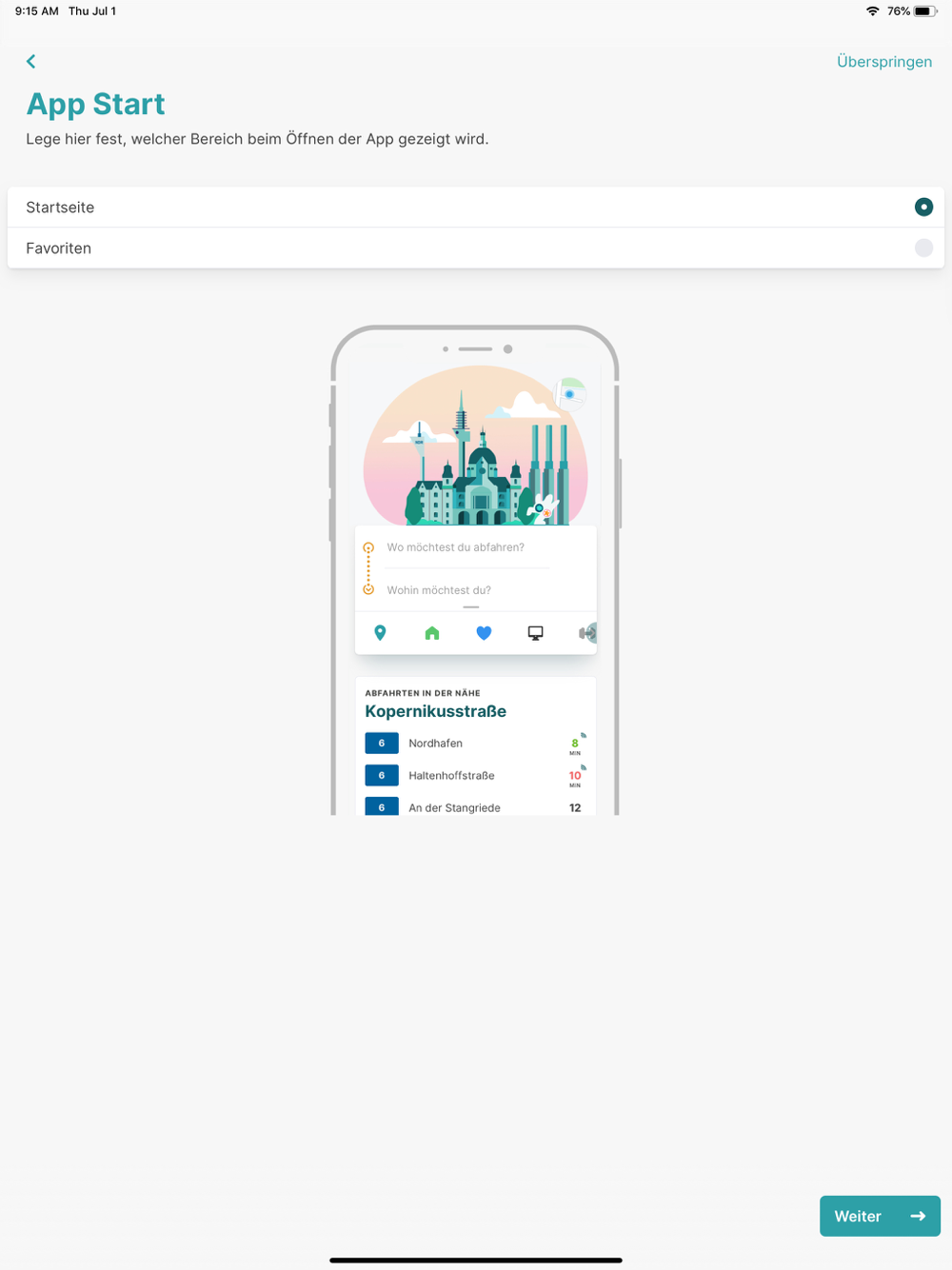This screenshot has height=1270, width=952.
Task: Tap the orange origin circle icon
Action: click(368, 547)
